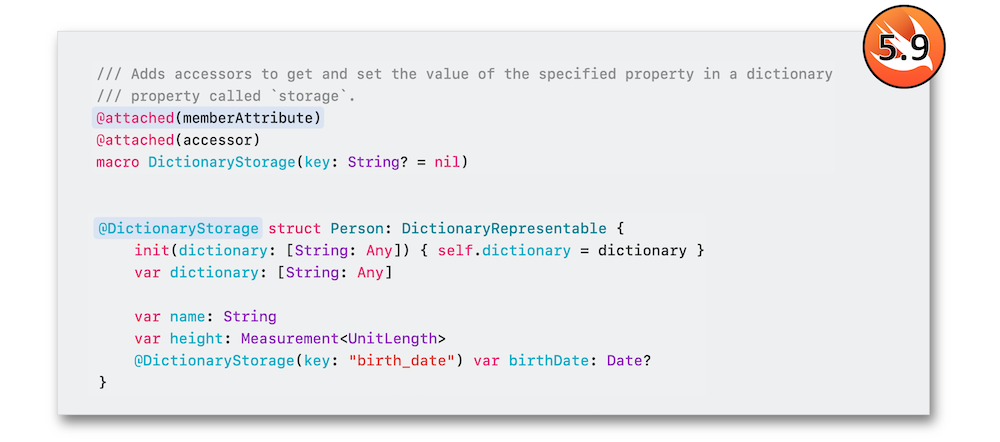Click the DictionaryStorage macro name declaration

[221, 162]
